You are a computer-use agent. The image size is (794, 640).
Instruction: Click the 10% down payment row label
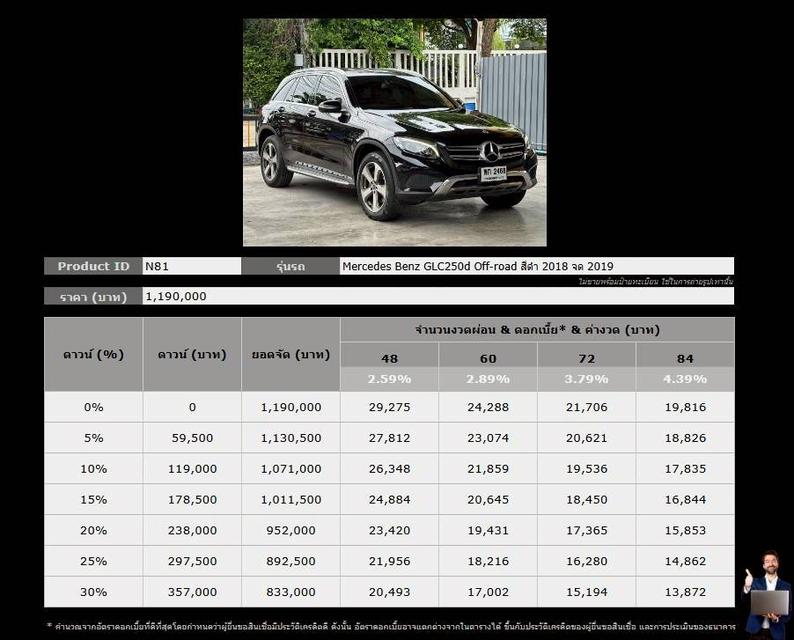click(x=93, y=469)
